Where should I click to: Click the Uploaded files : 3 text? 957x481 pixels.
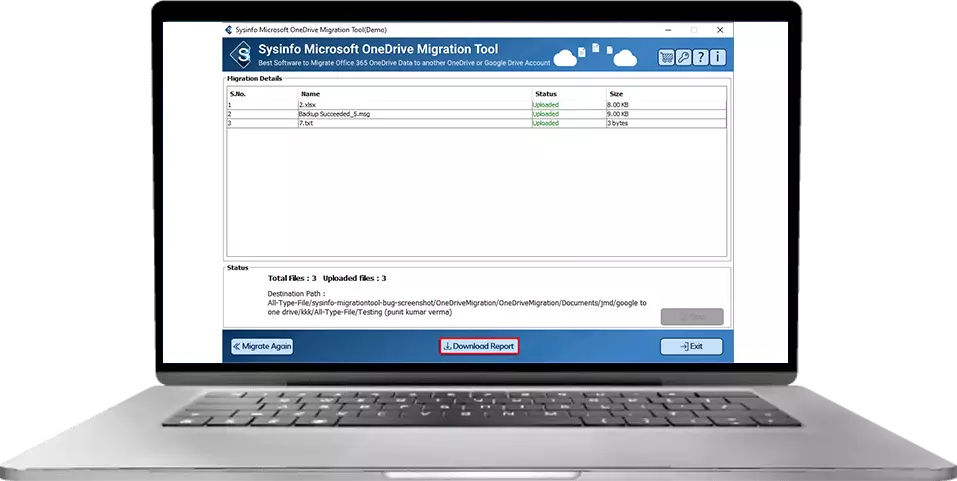click(355, 278)
